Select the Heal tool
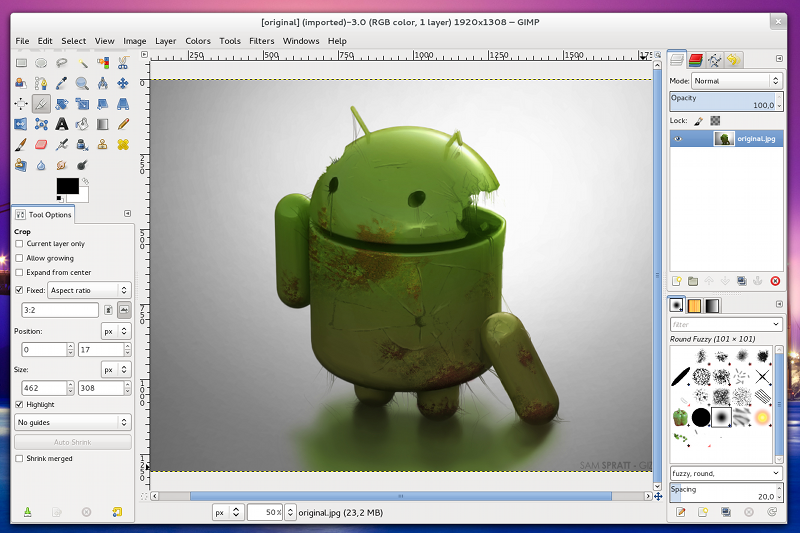Viewport: 800px width, 533px height. click(x=123, y=144)
